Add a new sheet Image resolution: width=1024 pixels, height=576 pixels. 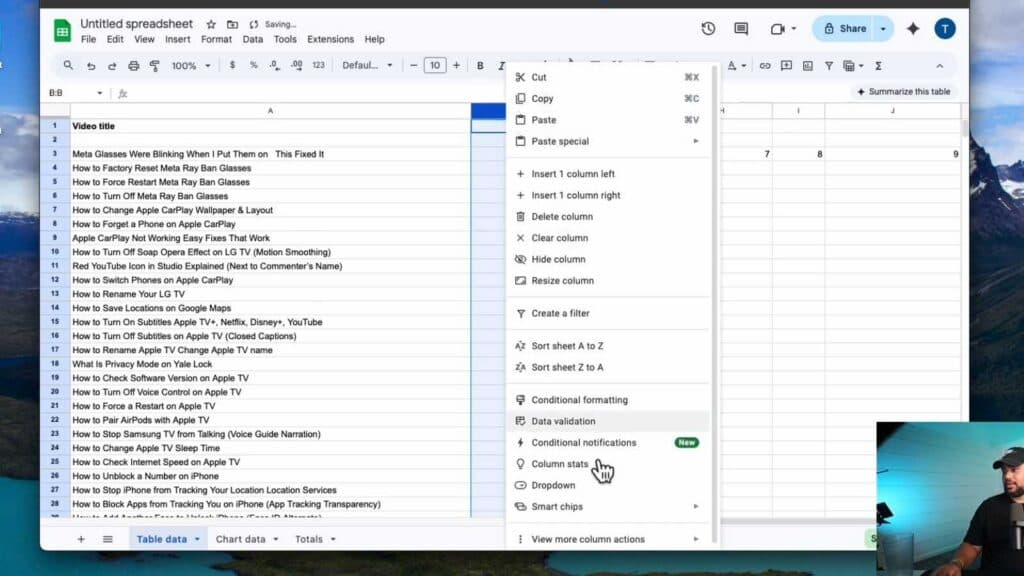coord(81,539)
